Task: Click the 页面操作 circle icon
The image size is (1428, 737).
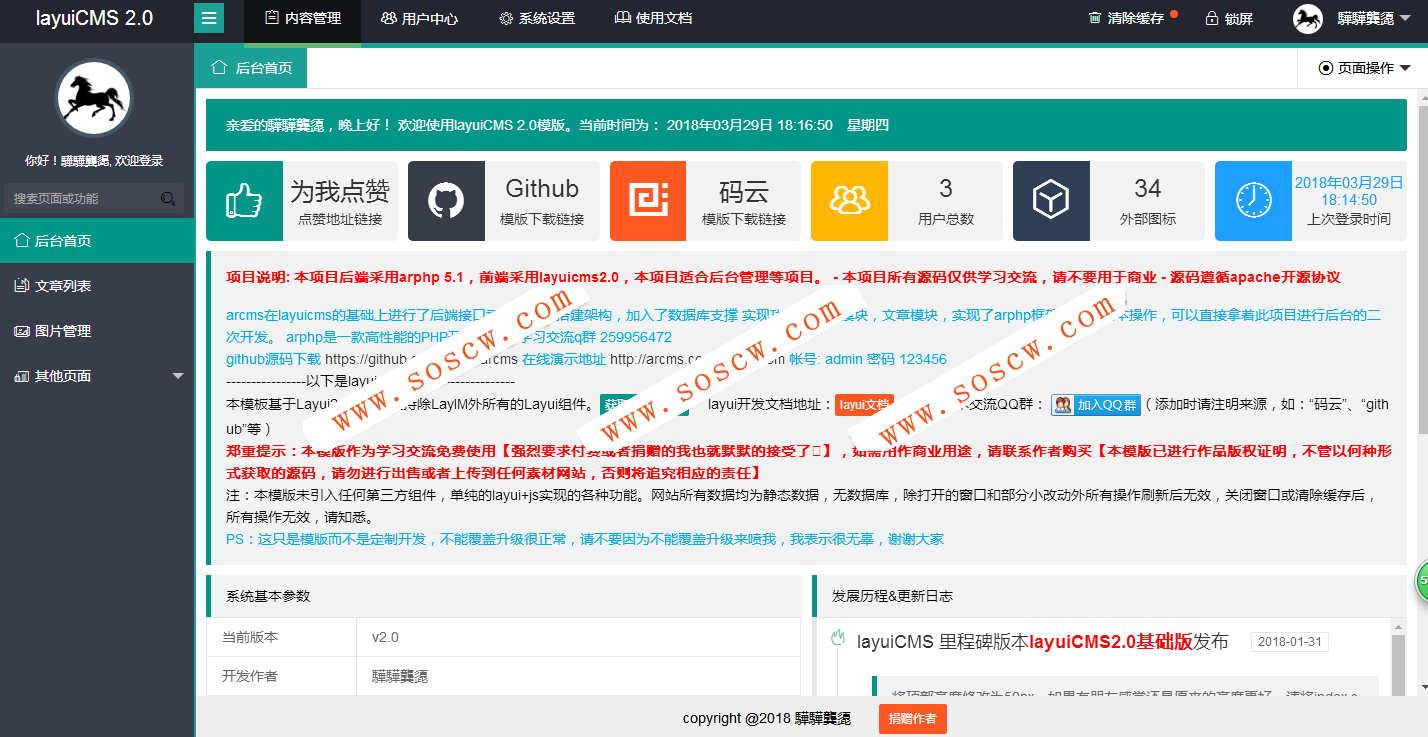Action: point(1326,68)
